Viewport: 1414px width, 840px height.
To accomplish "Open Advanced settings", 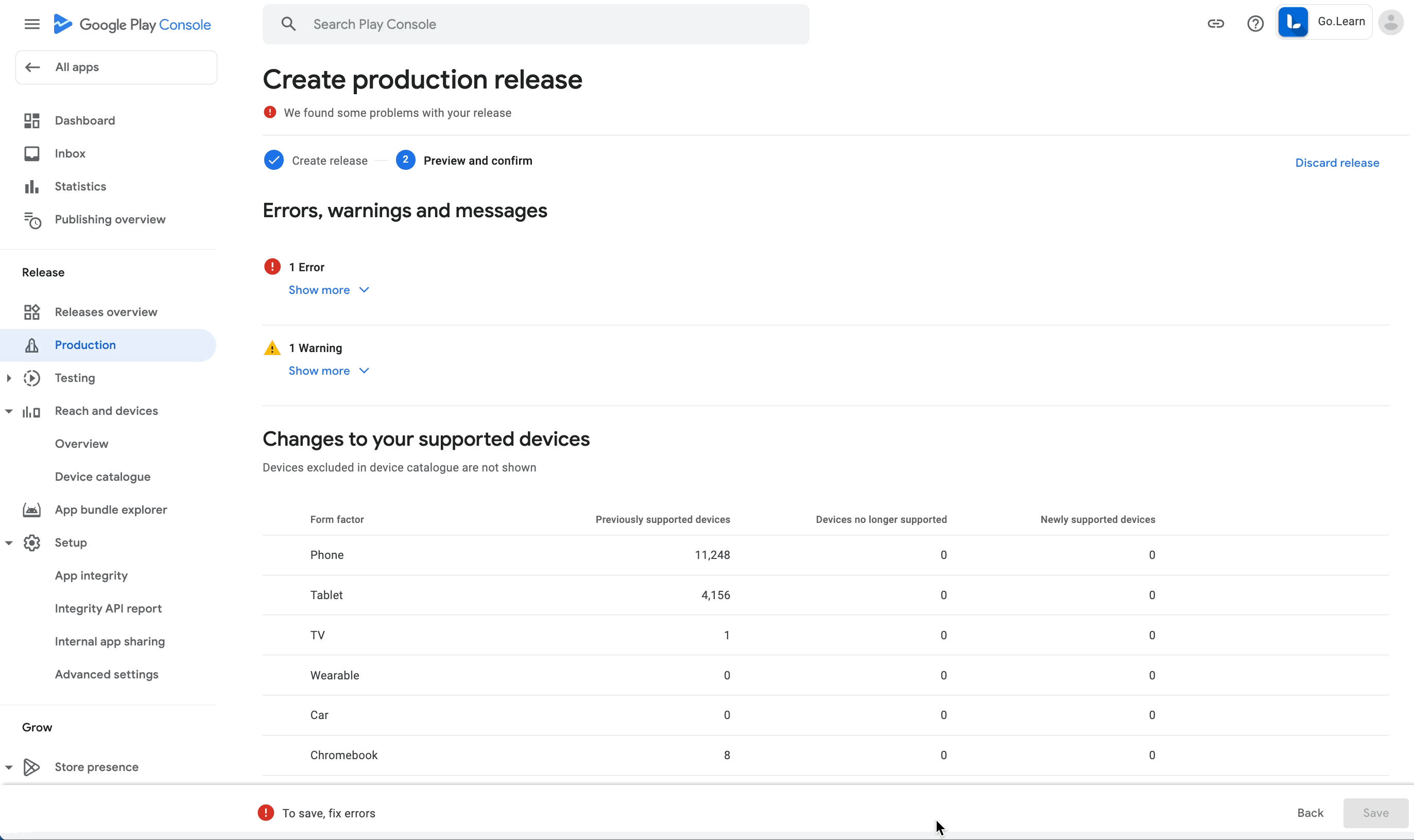I will 107,674.
